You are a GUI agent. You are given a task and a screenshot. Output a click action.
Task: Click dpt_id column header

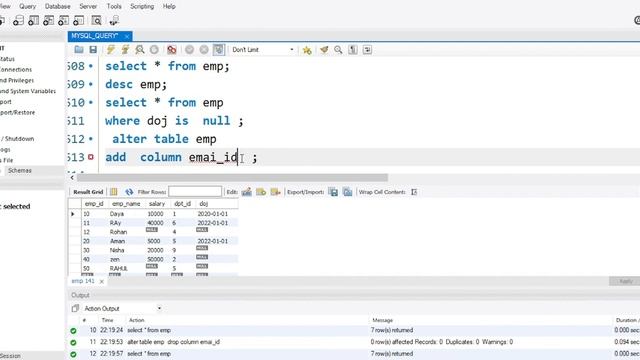182,204
